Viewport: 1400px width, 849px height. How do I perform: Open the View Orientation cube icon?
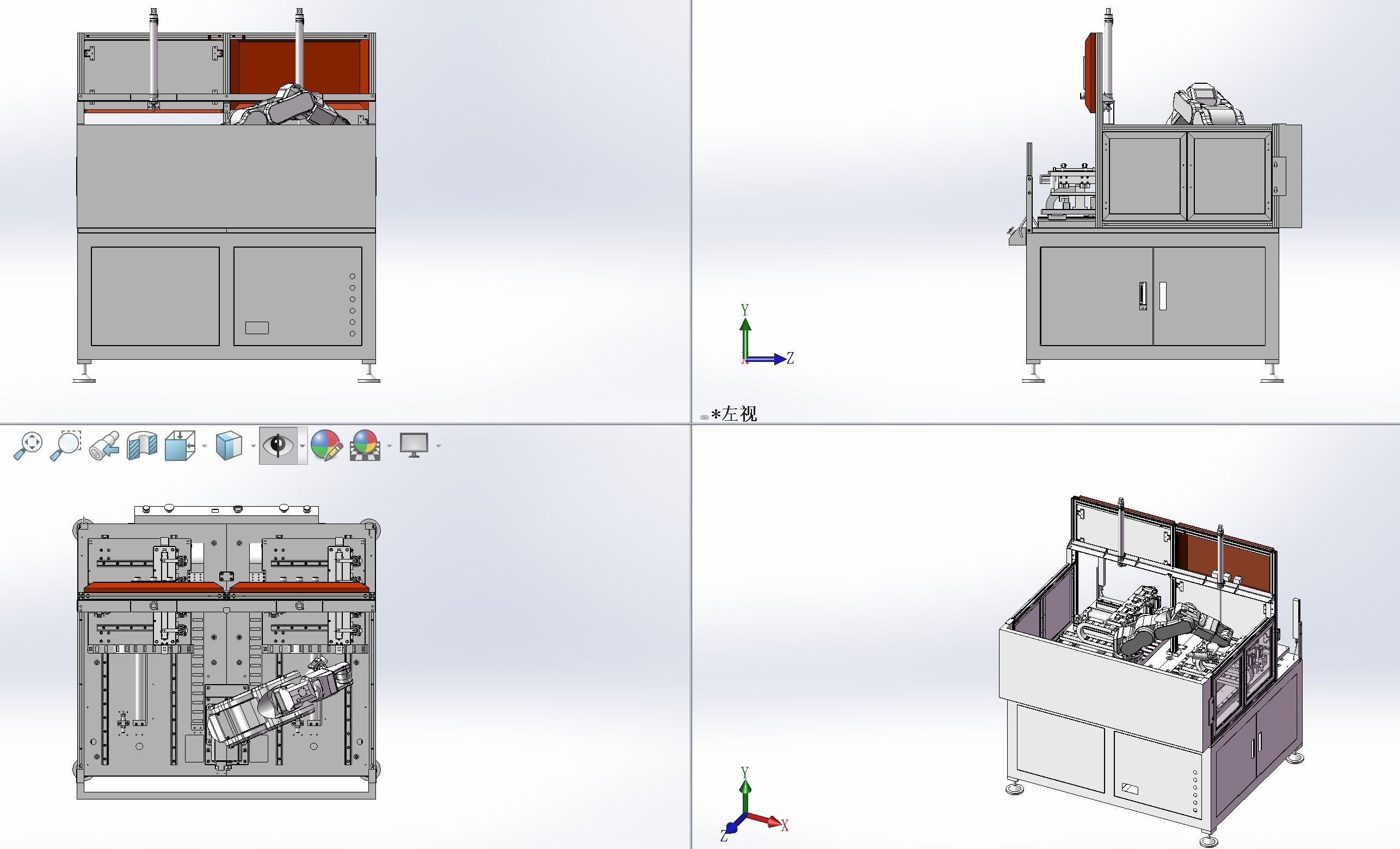pyautogui.click(x=180, y=446)
